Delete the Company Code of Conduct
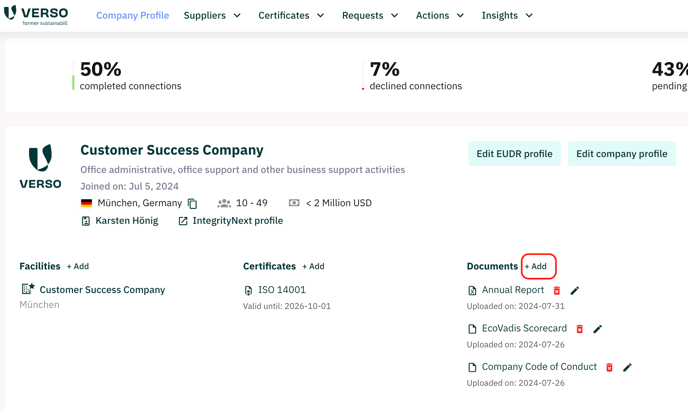Viewport: 688px width, 411px height. coord(609,367)
